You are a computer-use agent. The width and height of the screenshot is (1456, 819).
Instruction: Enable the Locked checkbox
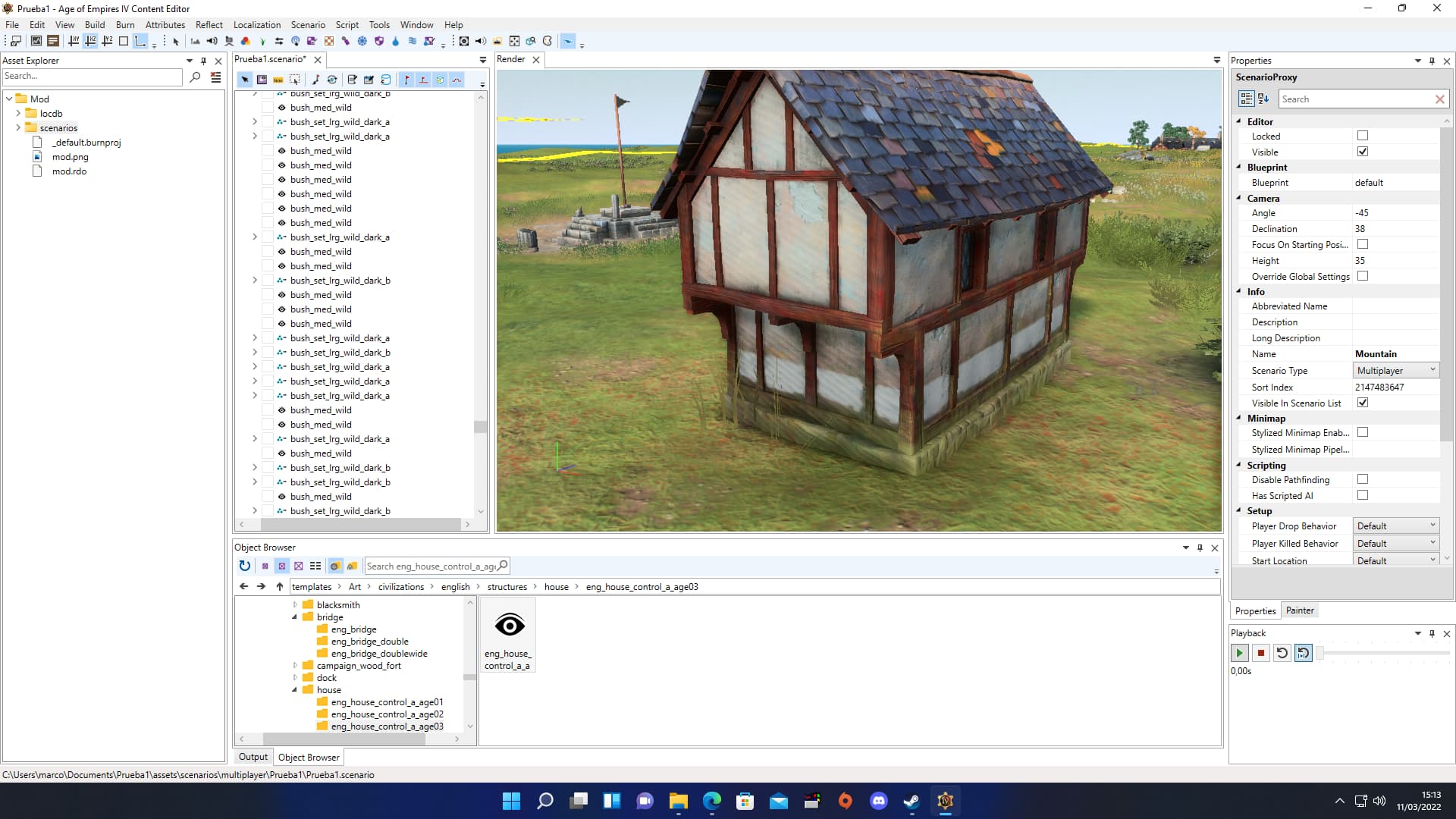[1362, 136]
